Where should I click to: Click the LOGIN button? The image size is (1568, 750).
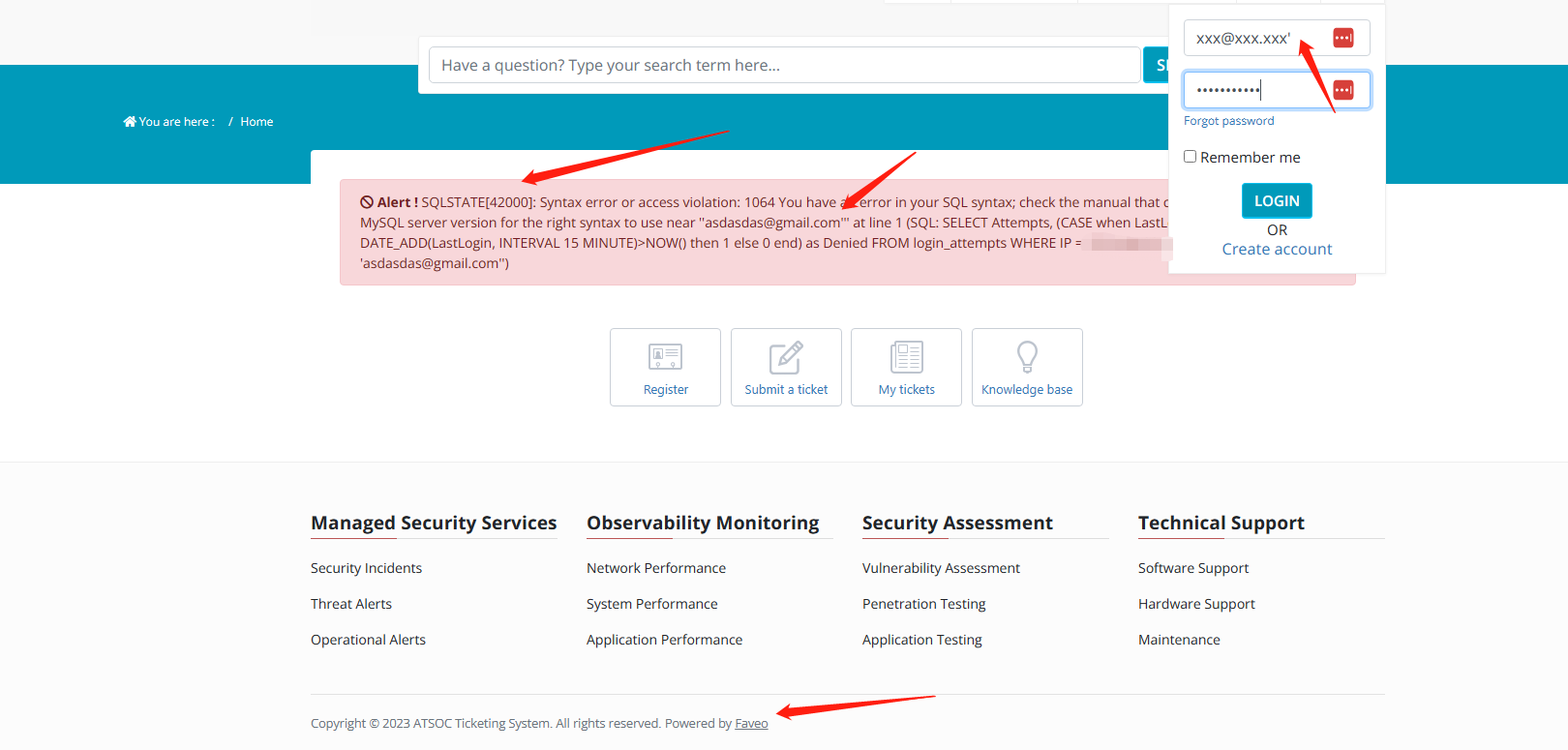pyautogui.click(x=1277, y=200)
